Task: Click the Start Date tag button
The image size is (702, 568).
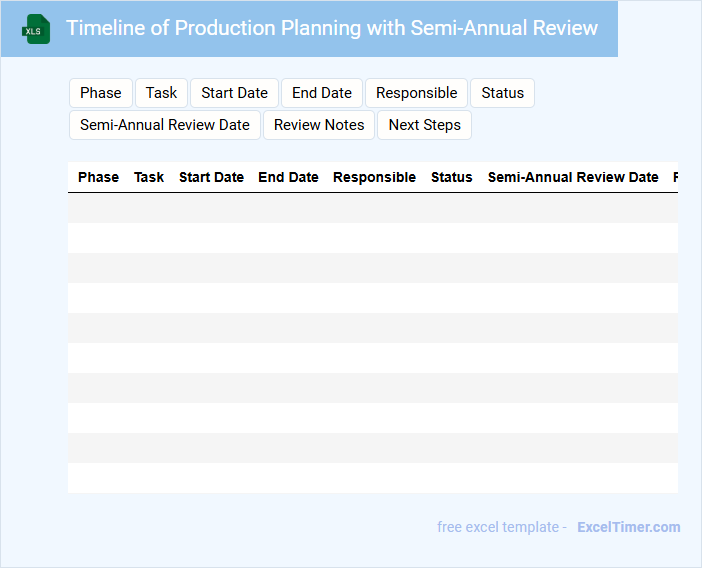Action: click(234, 93)
